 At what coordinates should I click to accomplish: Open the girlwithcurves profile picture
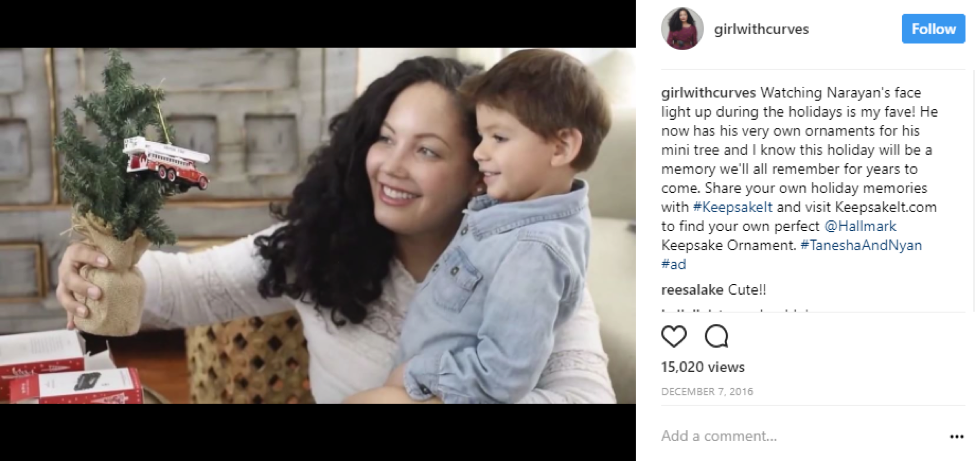tap(682, 29)
